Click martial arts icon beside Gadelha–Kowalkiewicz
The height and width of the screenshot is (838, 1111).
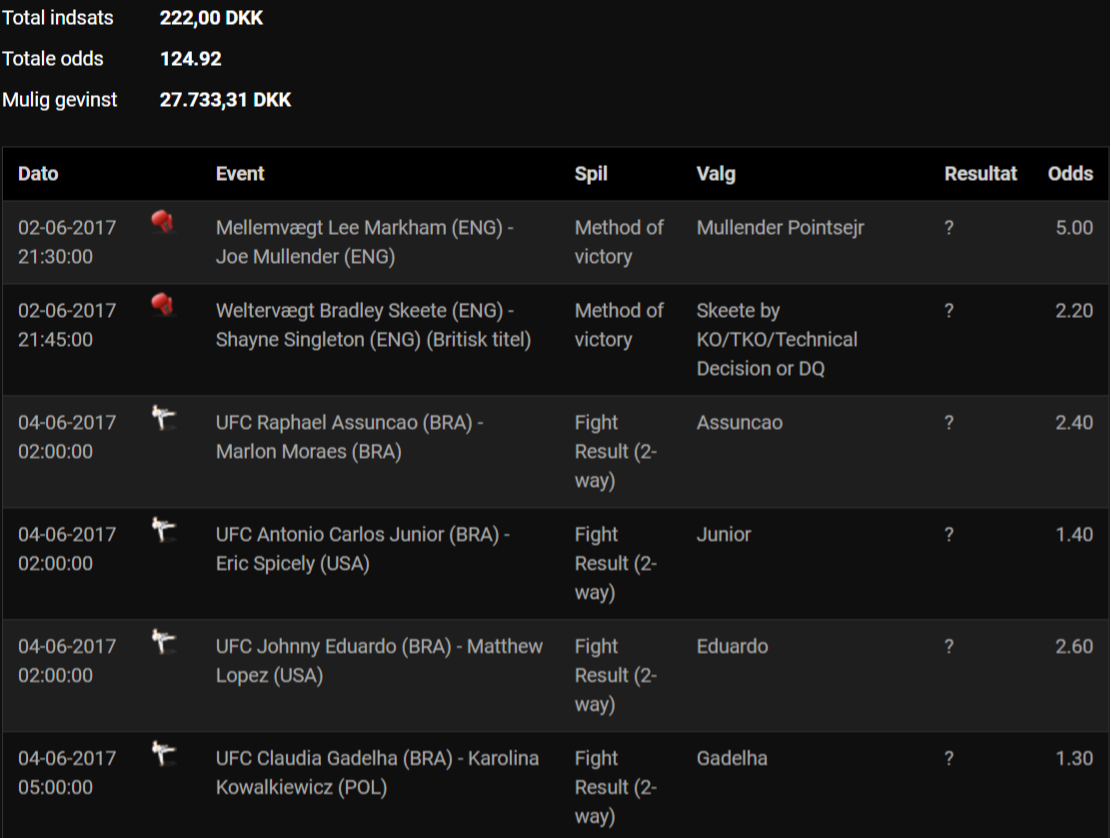click(x=163, y=754)
